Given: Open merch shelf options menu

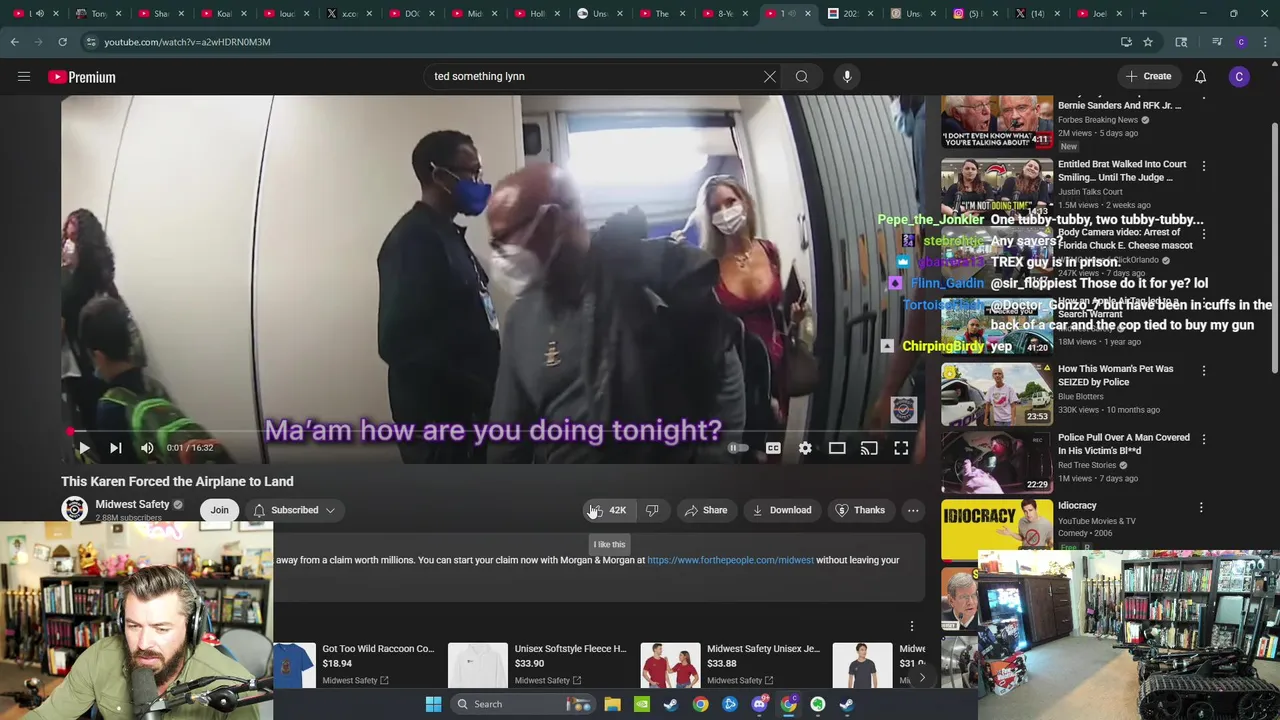Looking at the screenshot, I should pyautogui.click(x=912, y=626).
